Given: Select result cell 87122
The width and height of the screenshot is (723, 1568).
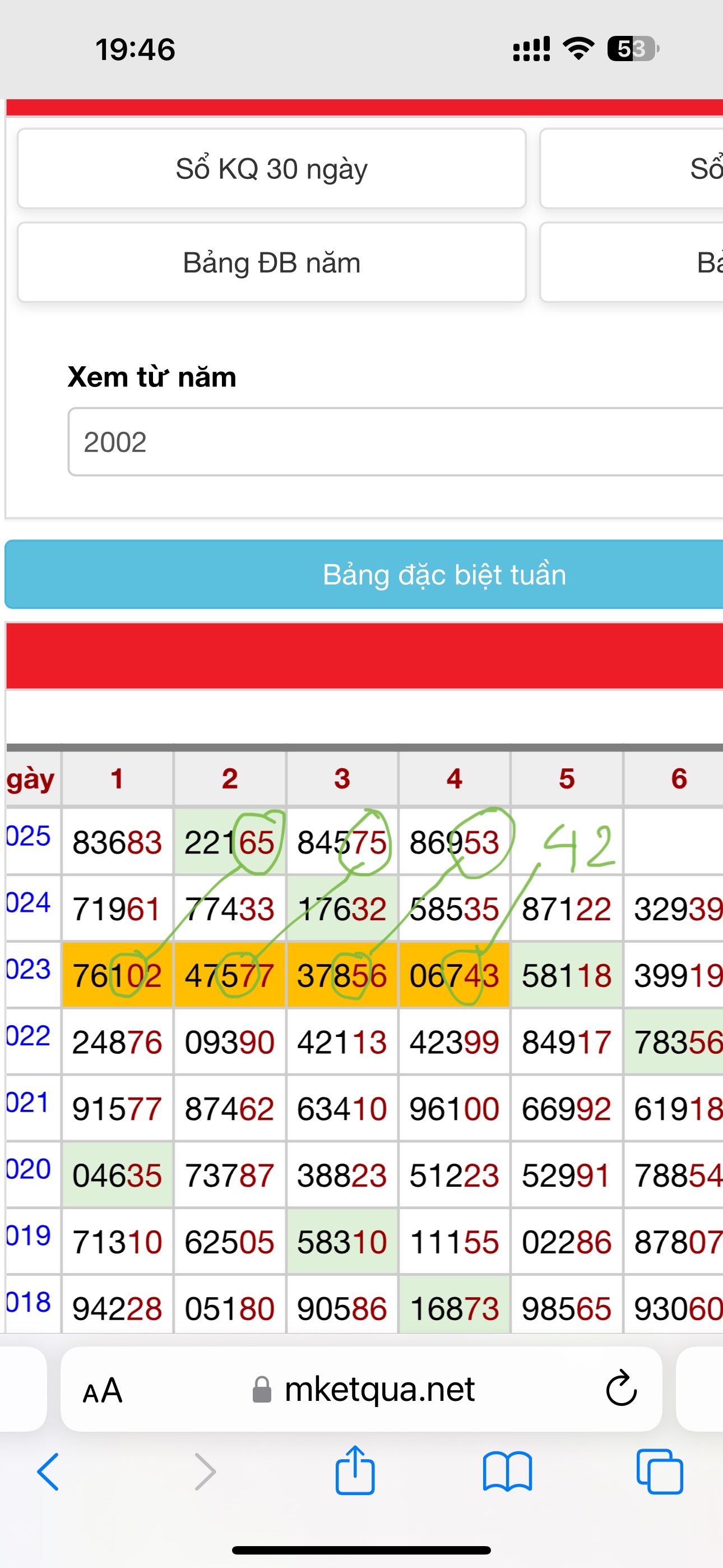Looking at the screenshot, I should coord(567,910).
